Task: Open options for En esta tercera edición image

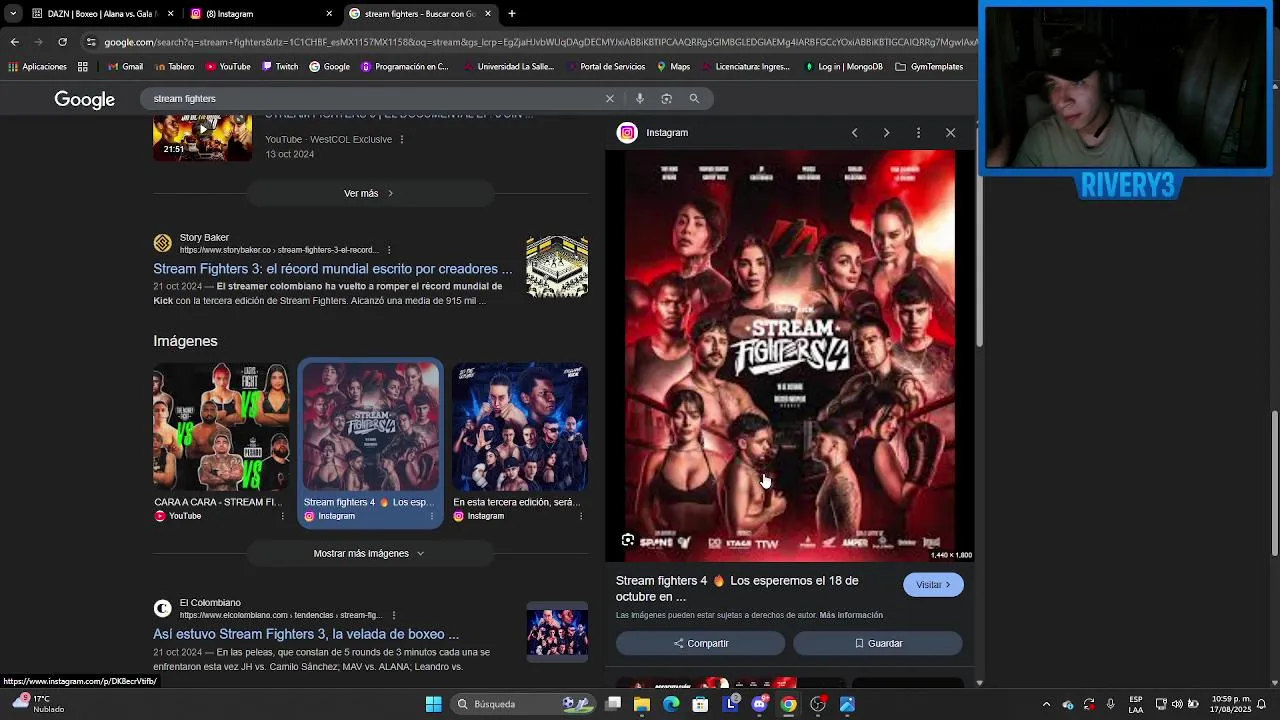Action: coord(581,516)
